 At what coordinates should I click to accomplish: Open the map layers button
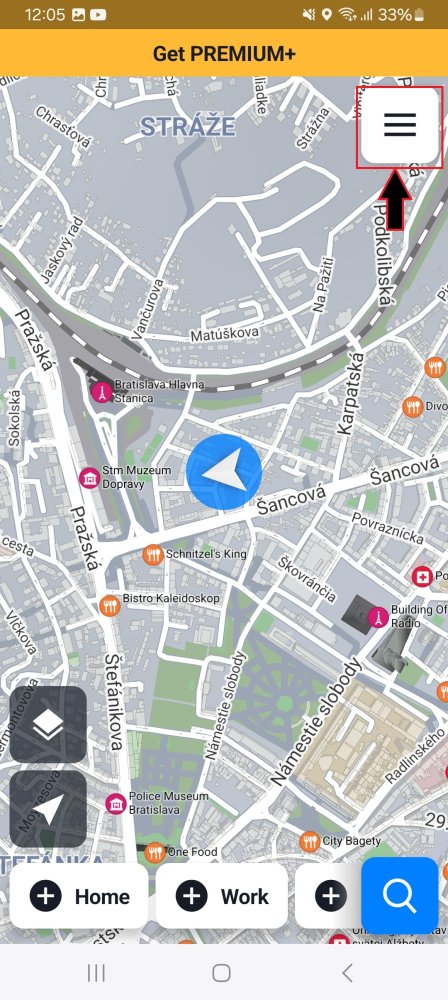(x=48, y=724)
